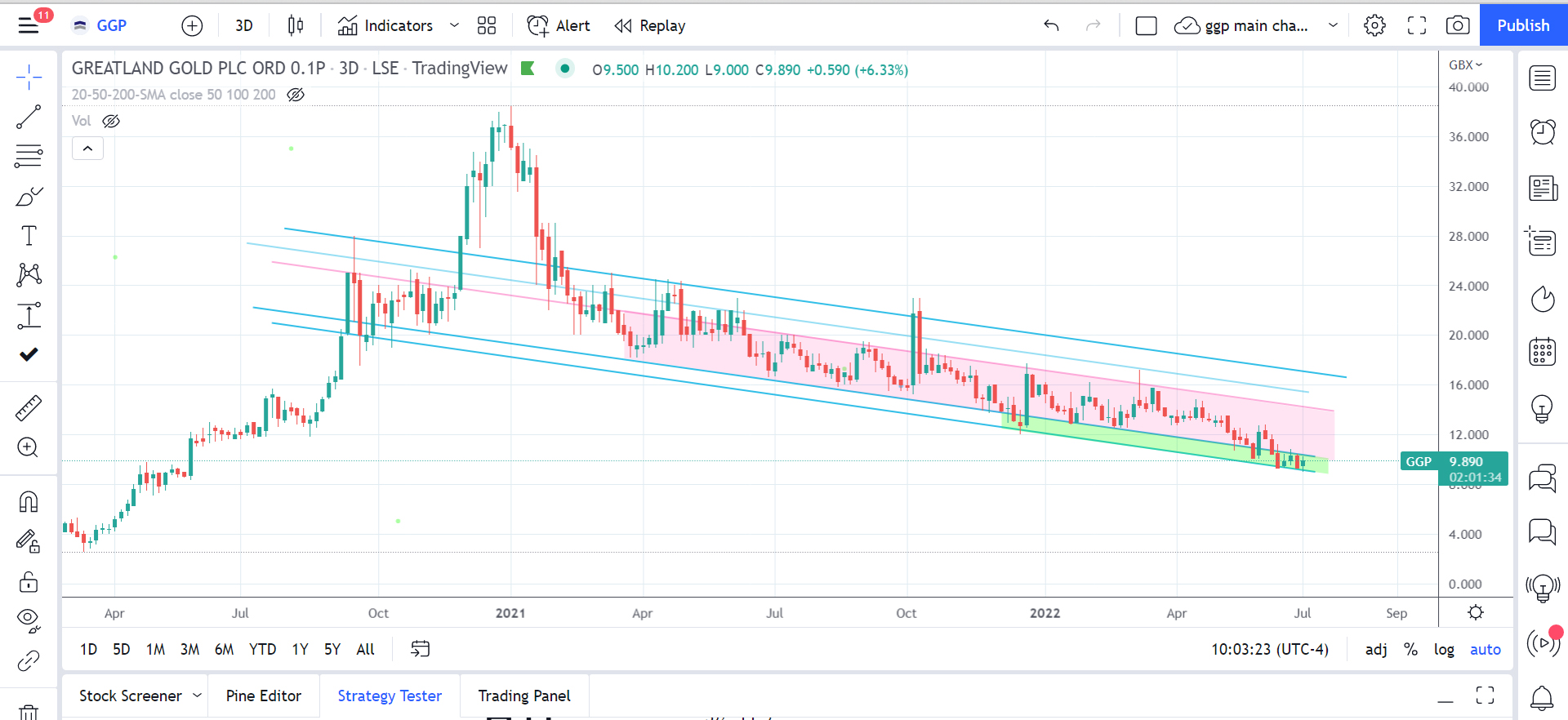Viewport: 1568px width, 720px height.
Task: Open the patterns tool group
Action: coord(29,274)
